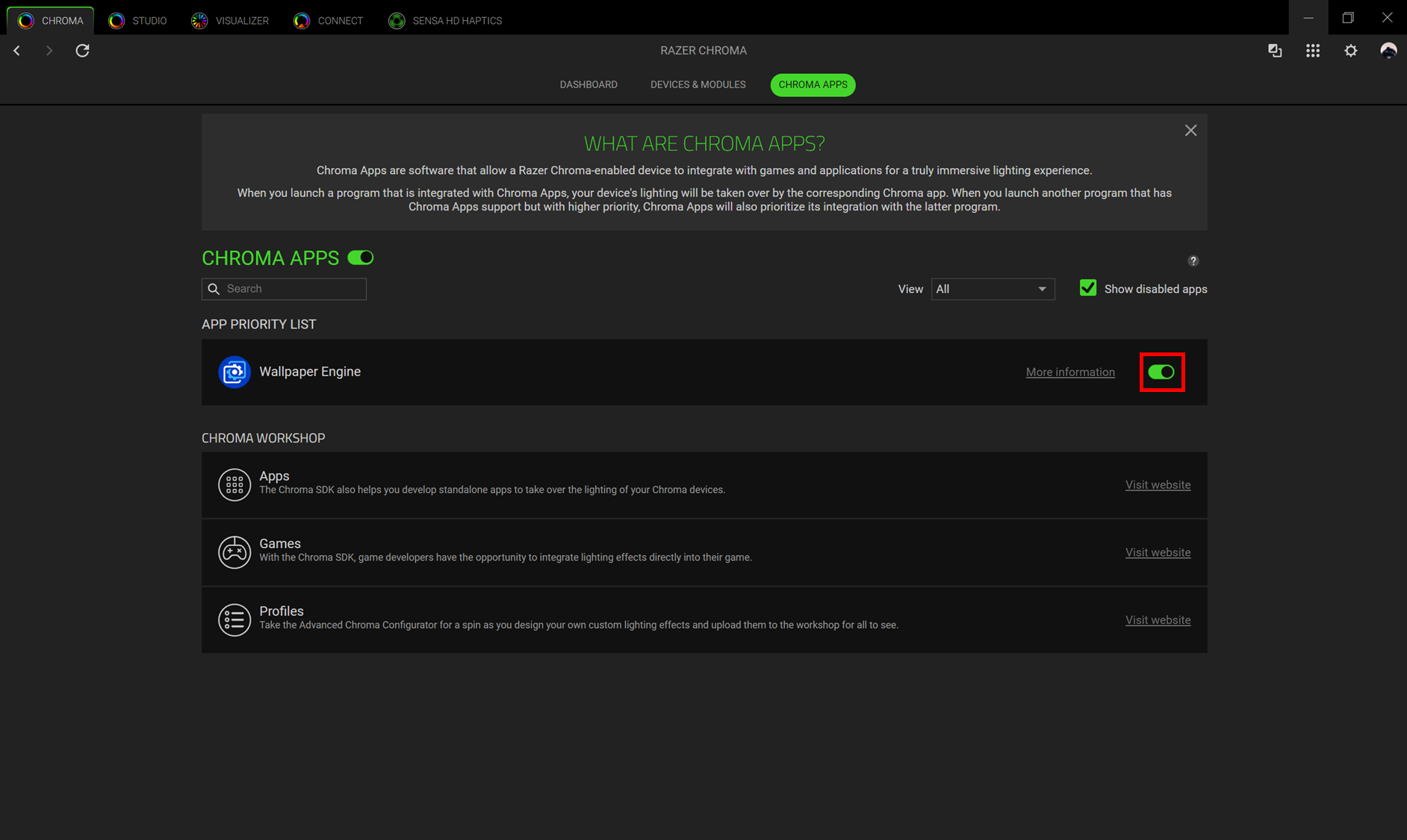The image size is (1407, 840).
Task: Refresh the page with the reload icon
Action: pyautogui.click(x=82, y=50)
